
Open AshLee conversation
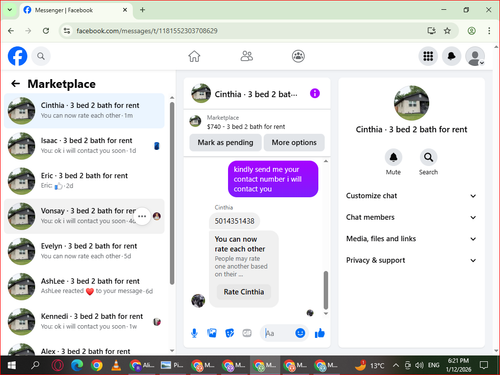84,286
